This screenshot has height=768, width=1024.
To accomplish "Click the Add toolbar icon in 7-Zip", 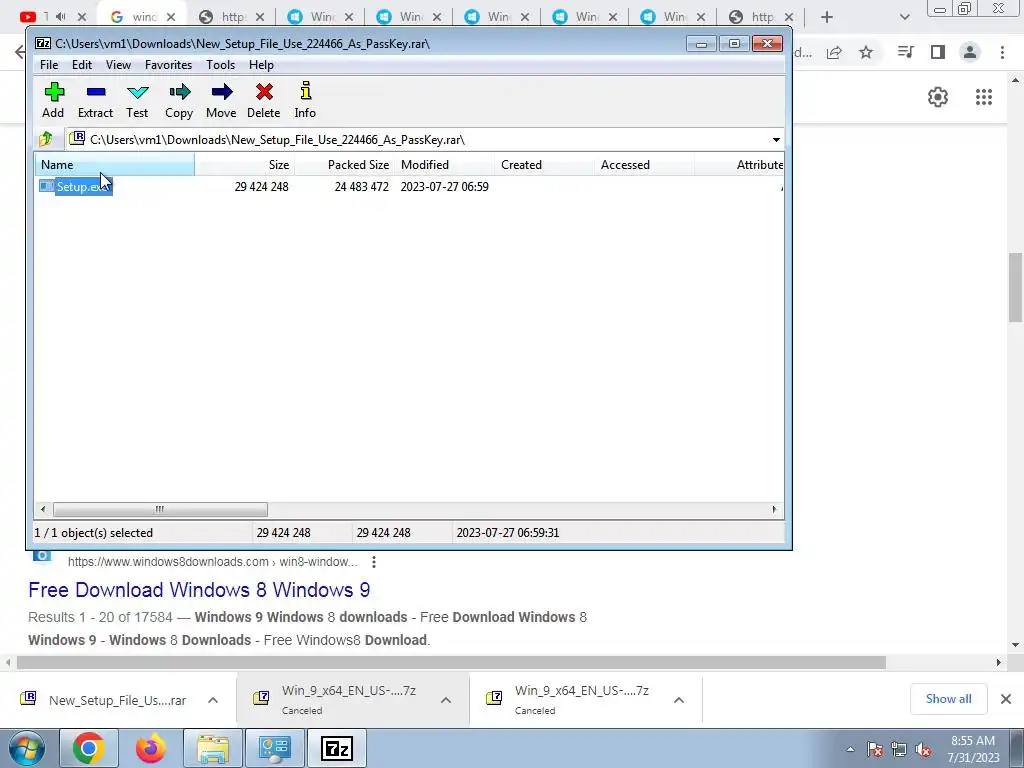I will (x=54, y=100).
